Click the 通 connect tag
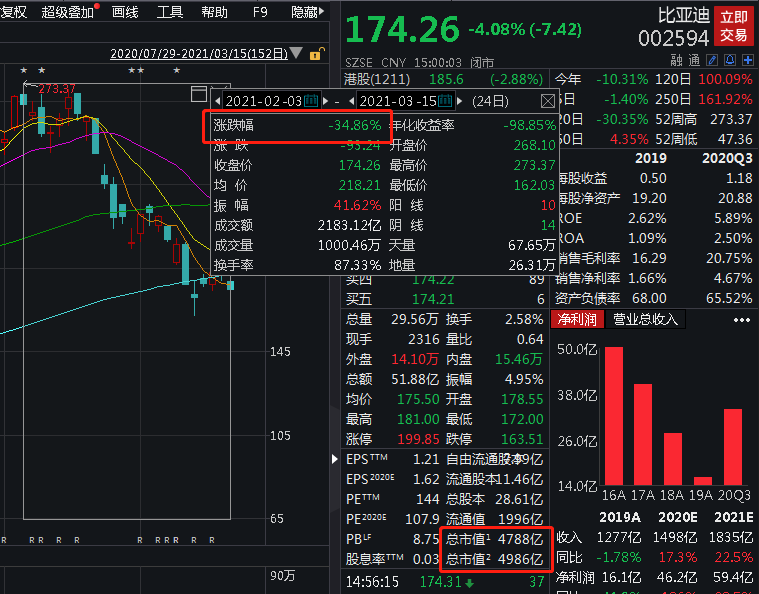 tap(694, 60)
